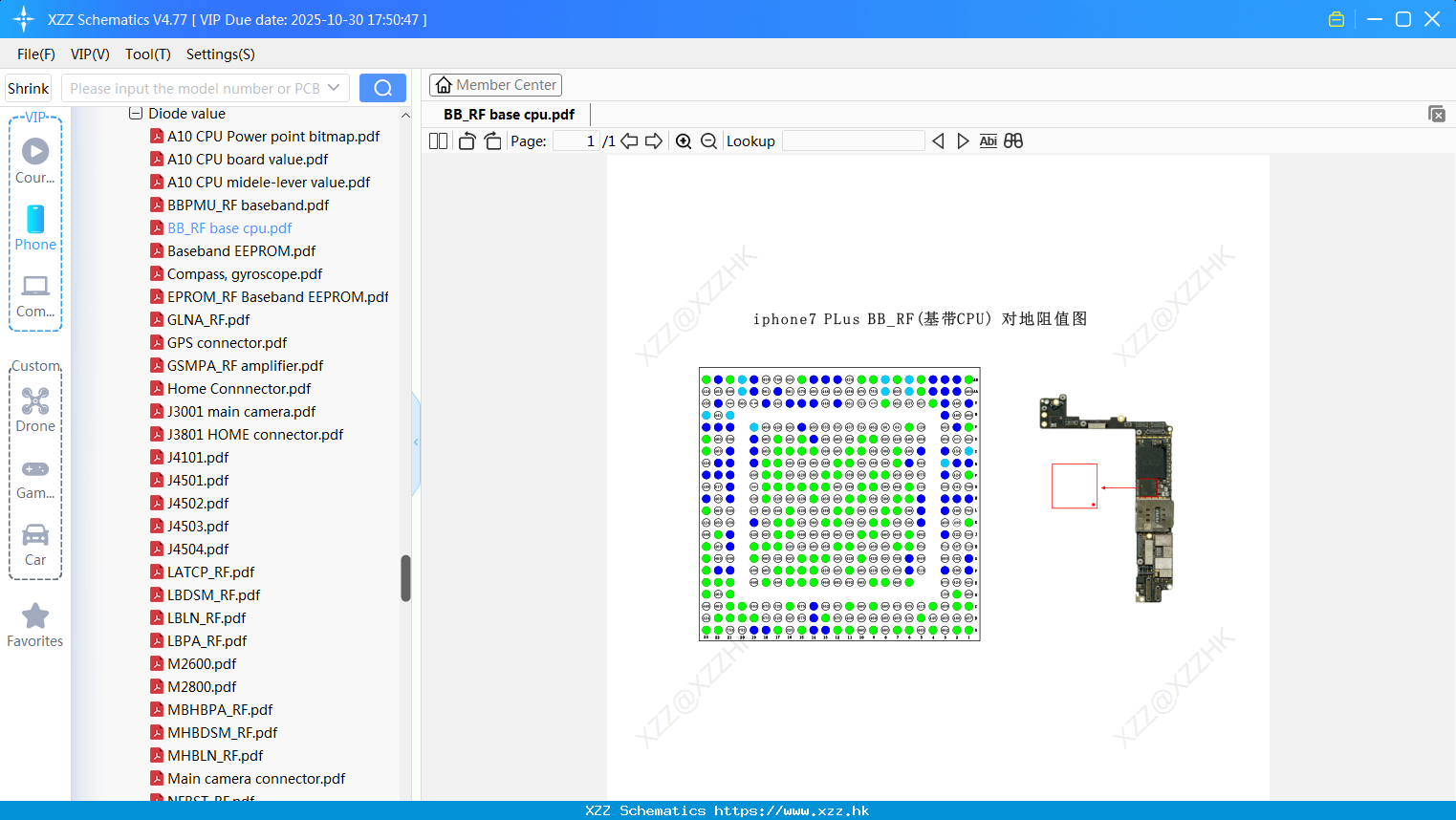The image size is (1456, 820).
Task: Open the Settings(S) menu
Action: (x=221, y=54)
